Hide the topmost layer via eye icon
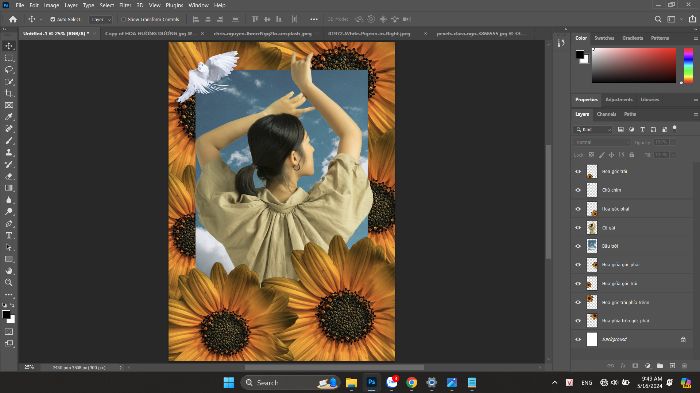The height and width of the screenshot is (393, 700). coord(578,171)
